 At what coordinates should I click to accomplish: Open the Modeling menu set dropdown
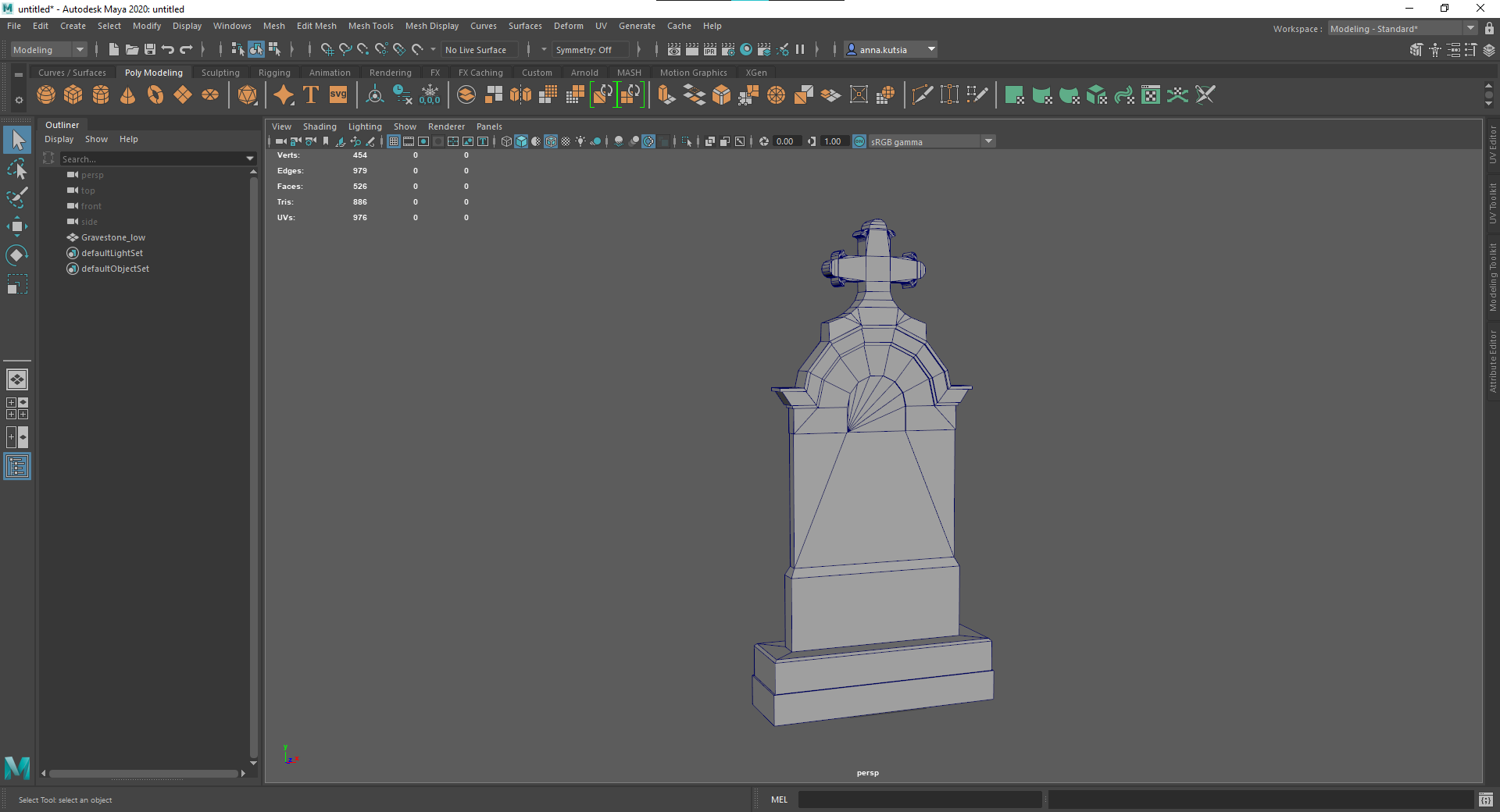pos(48,49)
